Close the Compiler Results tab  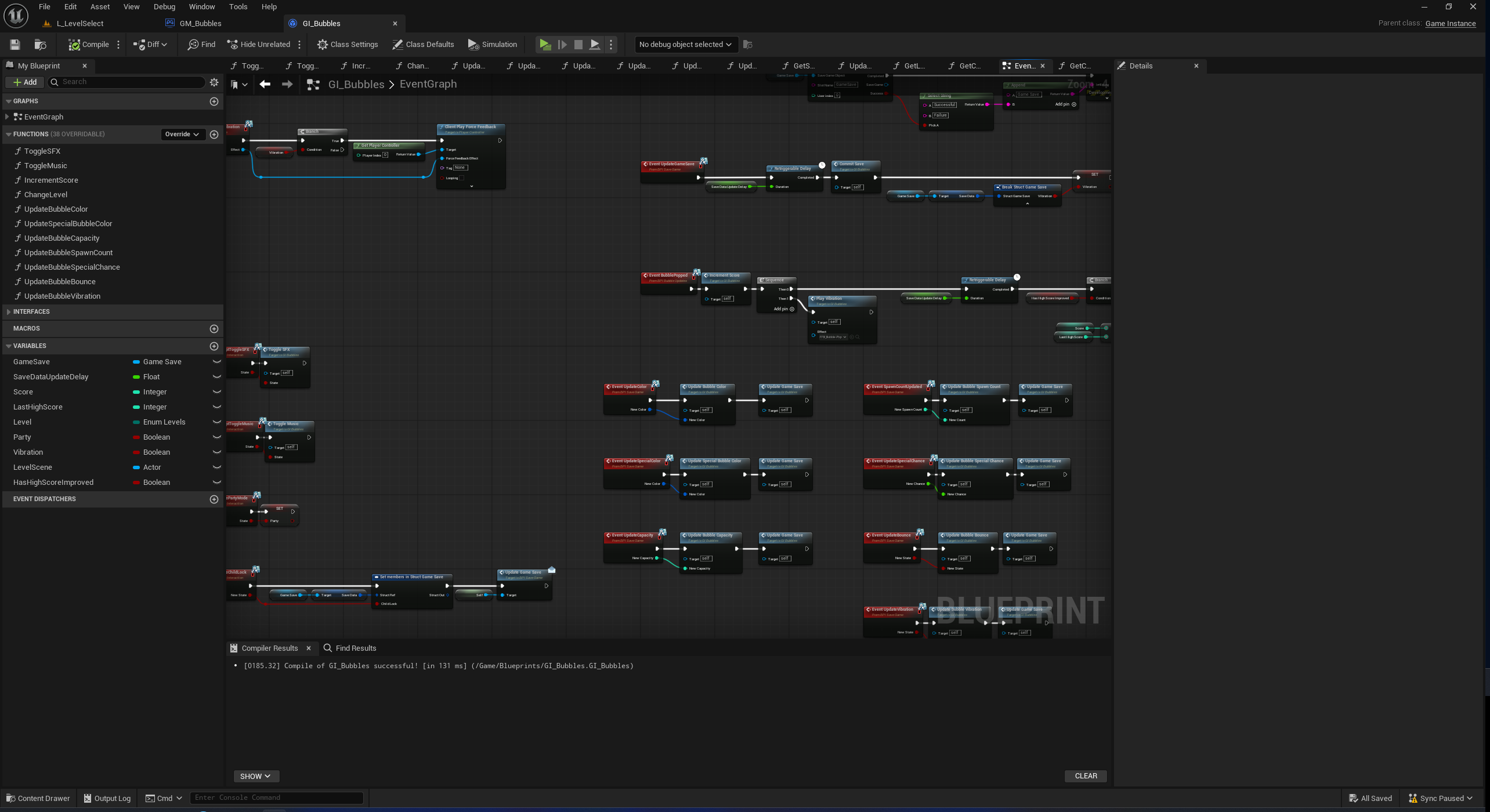[309, 648]
